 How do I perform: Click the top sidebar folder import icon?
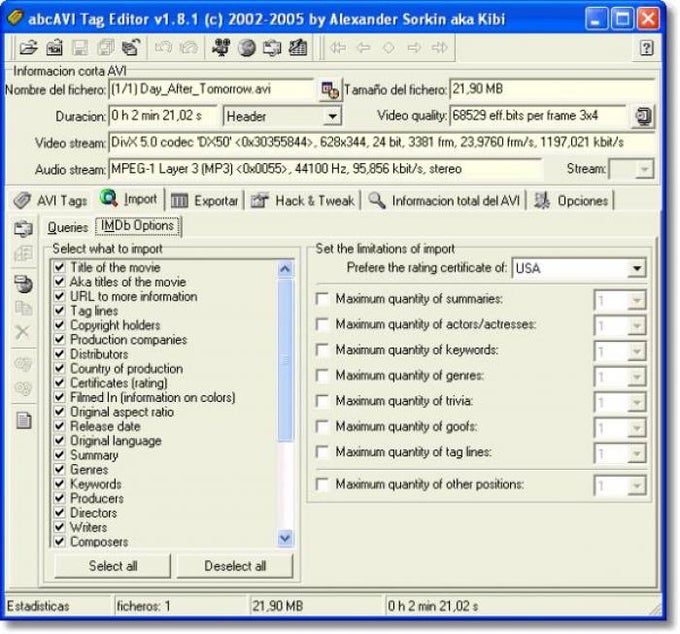pos(23,228)
